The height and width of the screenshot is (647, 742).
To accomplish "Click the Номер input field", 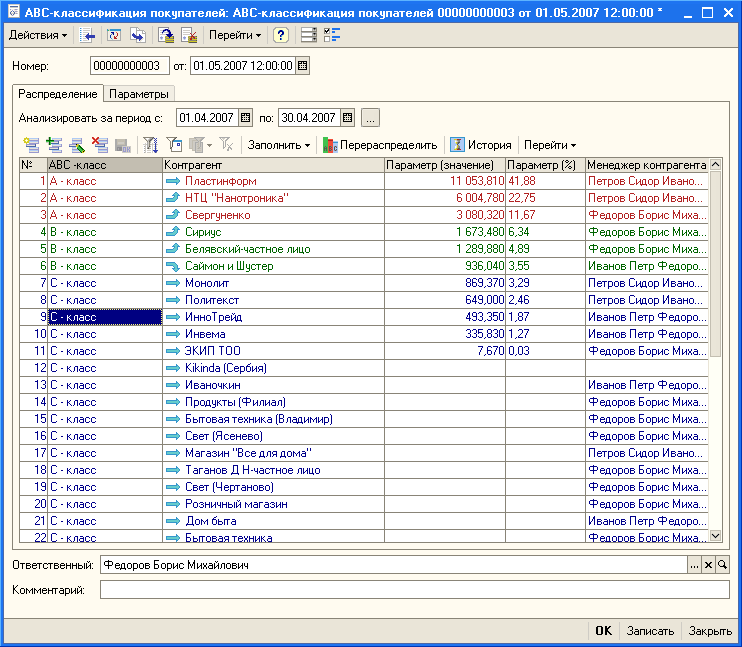I will click(x=130, y=66).
